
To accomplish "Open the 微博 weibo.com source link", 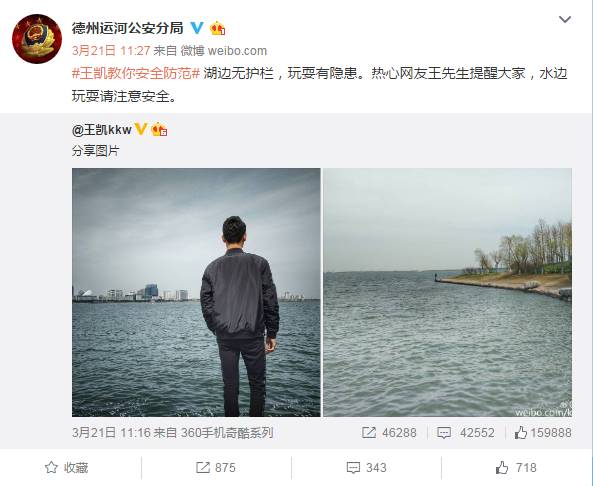I will point(224,51).
